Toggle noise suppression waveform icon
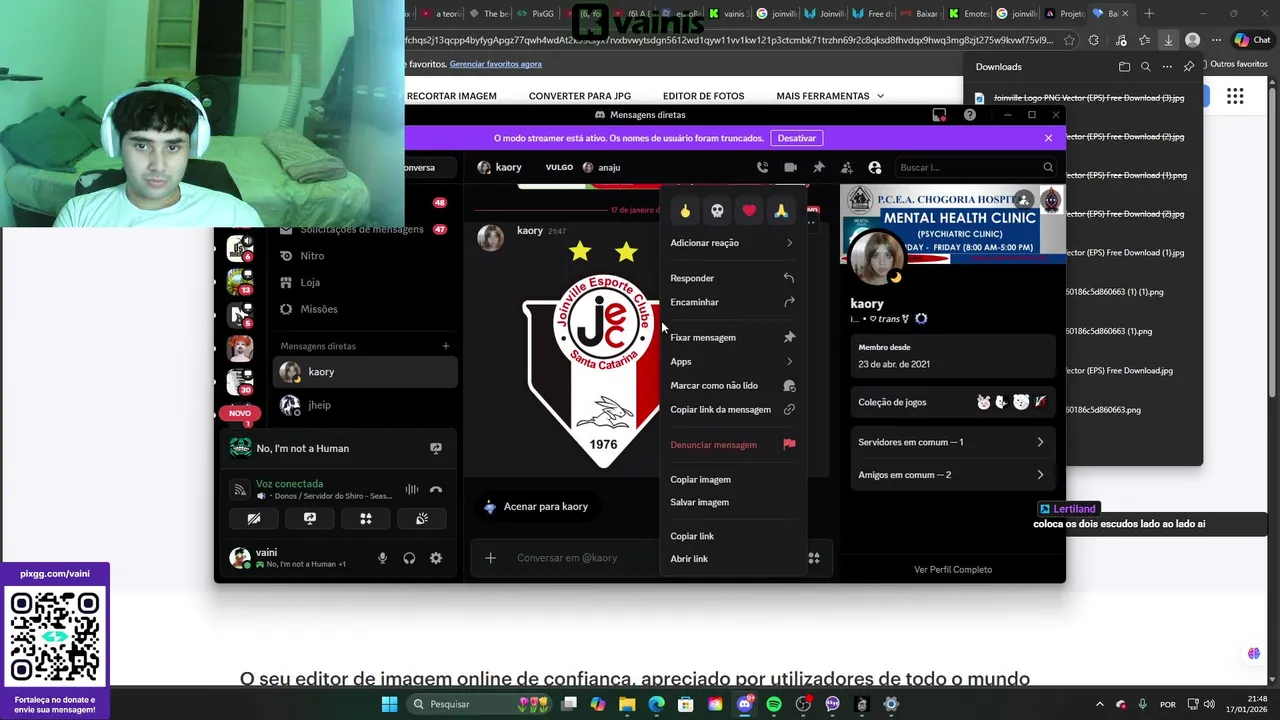The image size is (1280, 720). click(411, 490)
